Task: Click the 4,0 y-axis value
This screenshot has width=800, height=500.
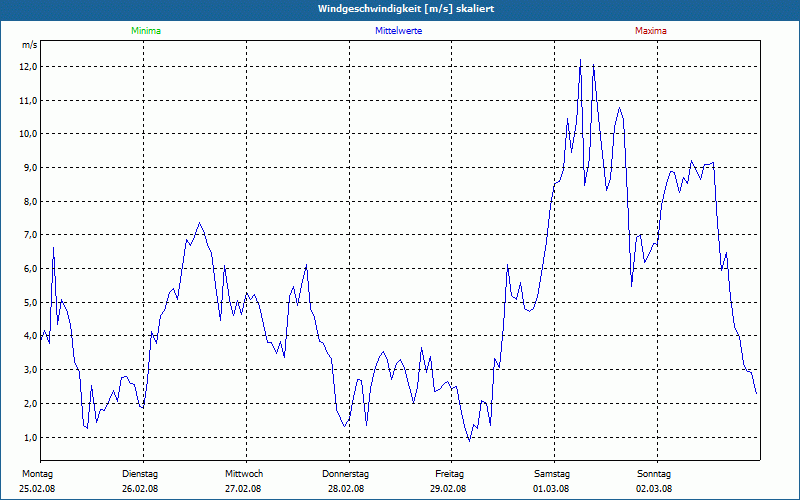Action: 30,336
